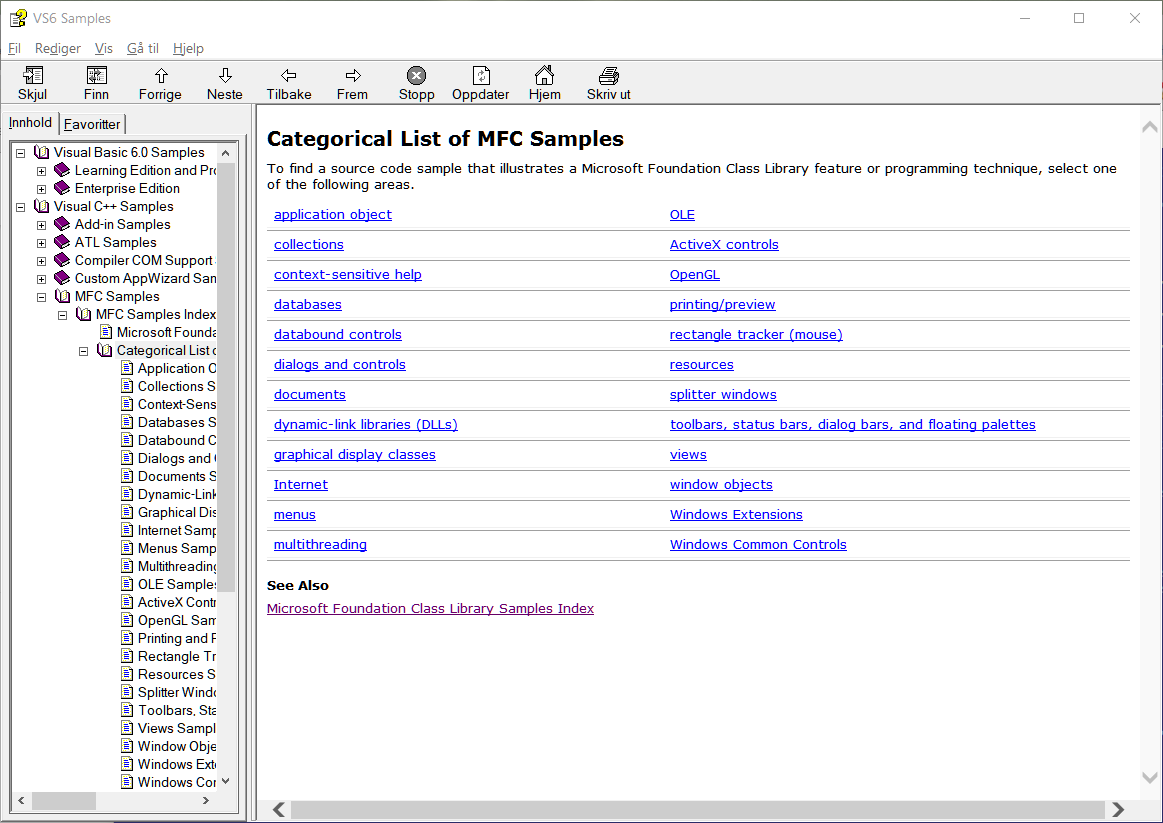This screenshot has height=823, width=1163.
Task: Stop loading with the Stopp icon
Action: (417, 76)
